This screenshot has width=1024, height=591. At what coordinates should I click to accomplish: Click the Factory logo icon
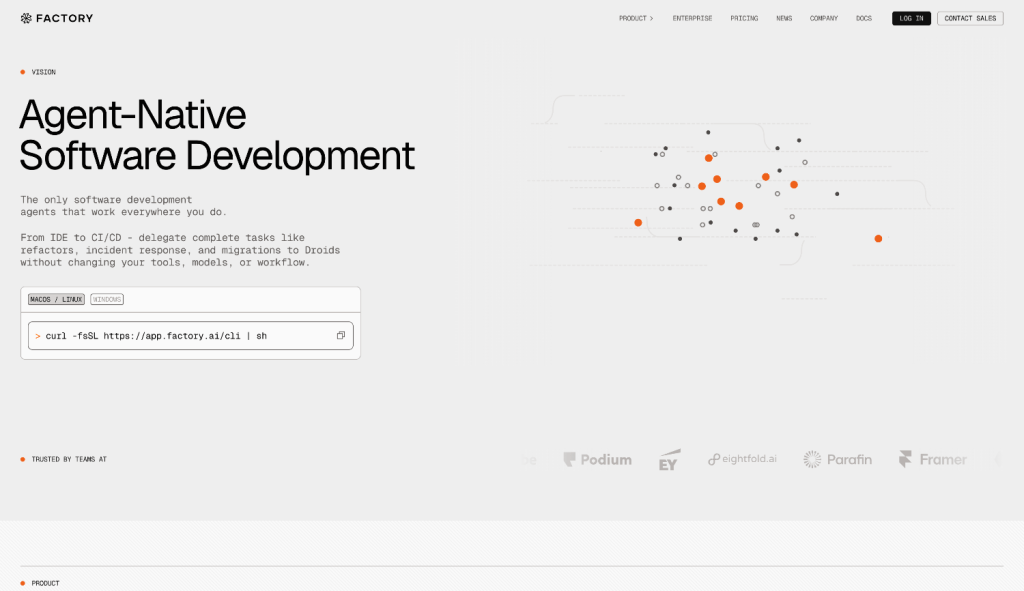click(26, 18)
